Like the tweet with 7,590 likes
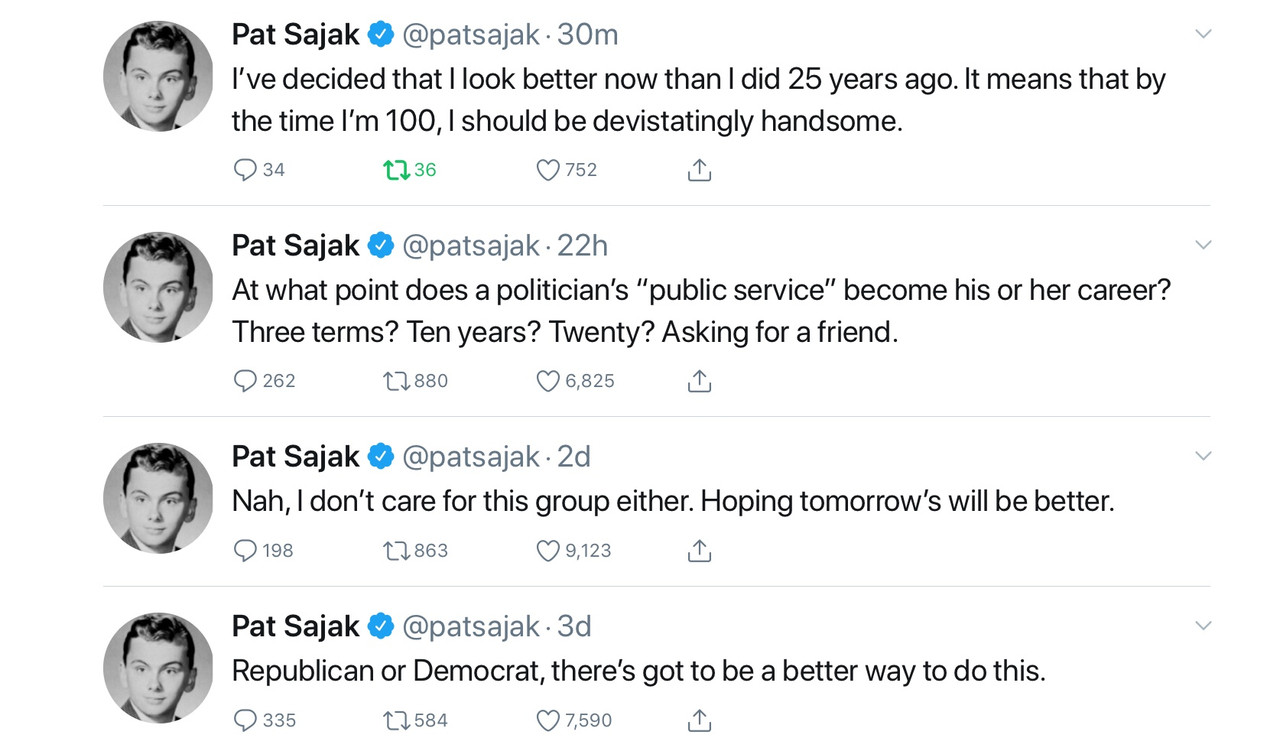Image resolution: width=1280 pixels, height=755 pixels. pyautogui.click(x=548, y=721)
